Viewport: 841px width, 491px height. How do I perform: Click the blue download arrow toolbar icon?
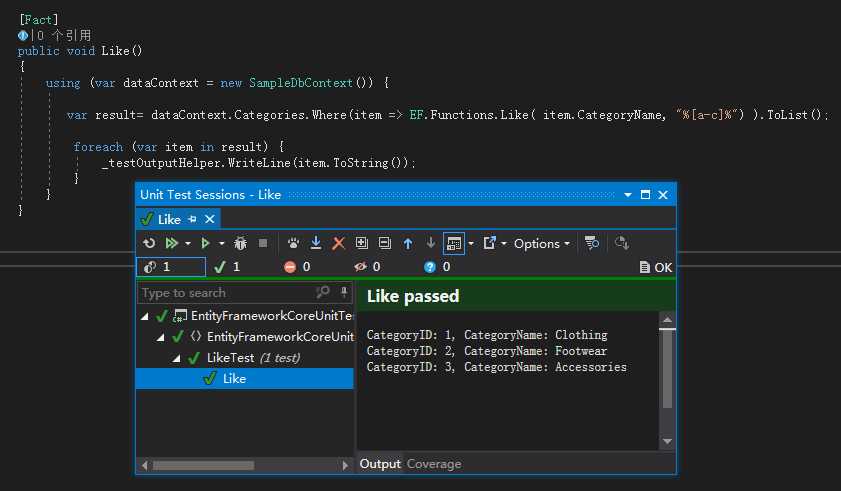point(316,243)
